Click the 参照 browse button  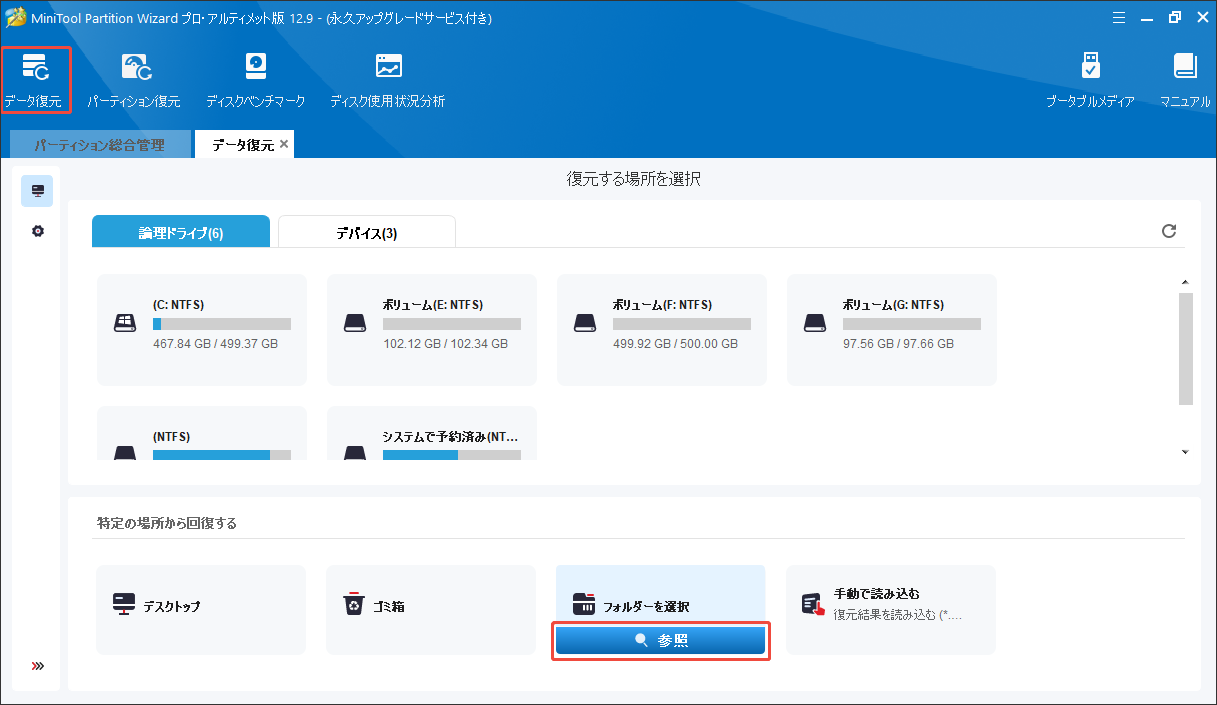[x=661, y=641]
